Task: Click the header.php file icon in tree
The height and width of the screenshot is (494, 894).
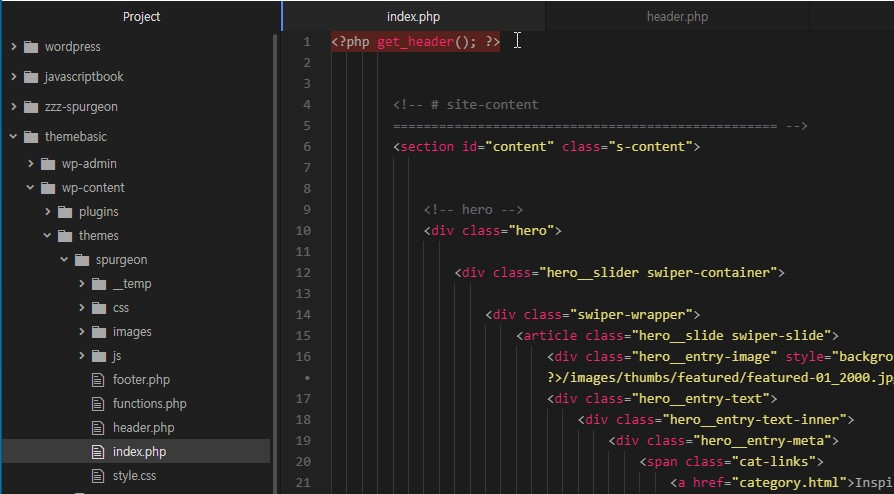Action: pyautogui.click(x=98, y=427)
